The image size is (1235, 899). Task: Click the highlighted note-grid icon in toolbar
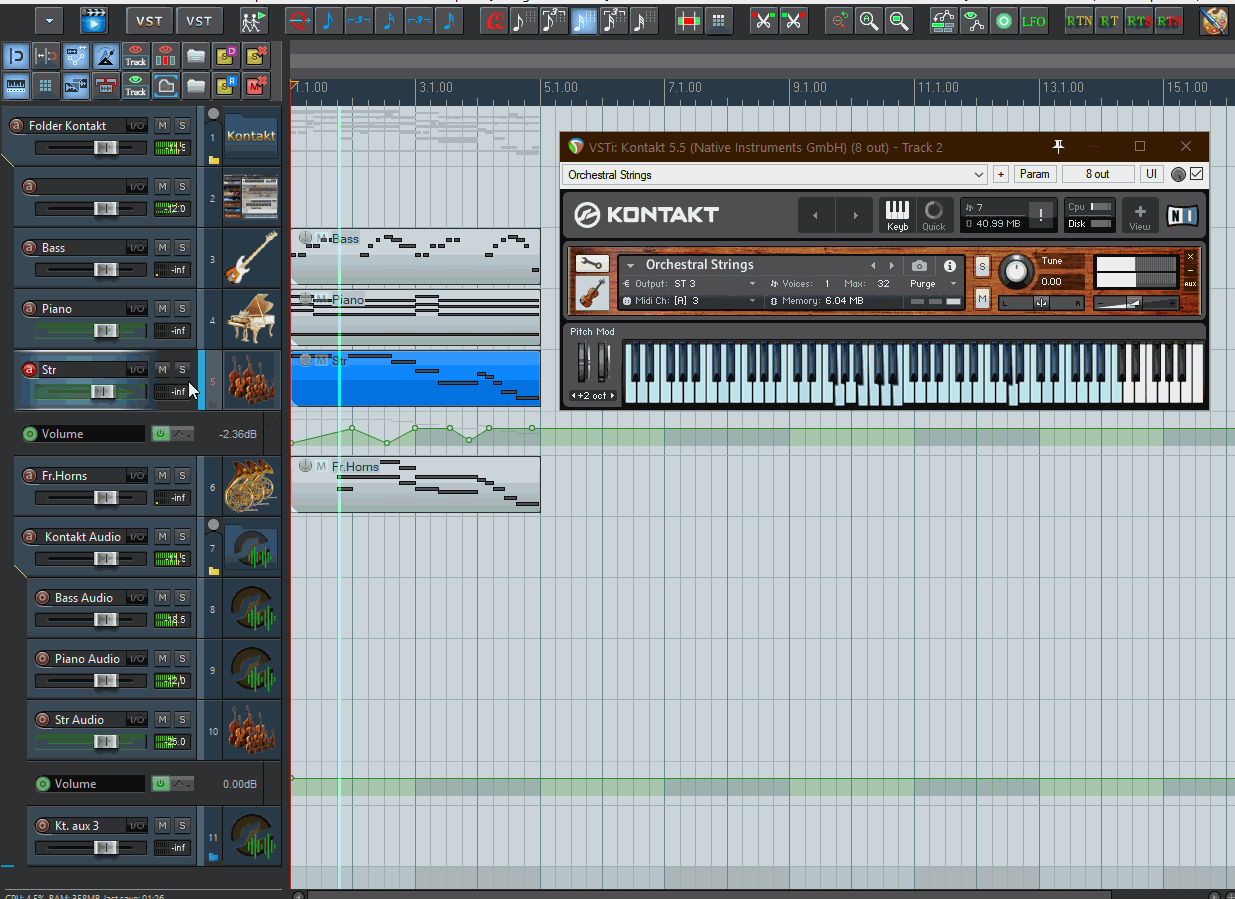pos(583,20)
